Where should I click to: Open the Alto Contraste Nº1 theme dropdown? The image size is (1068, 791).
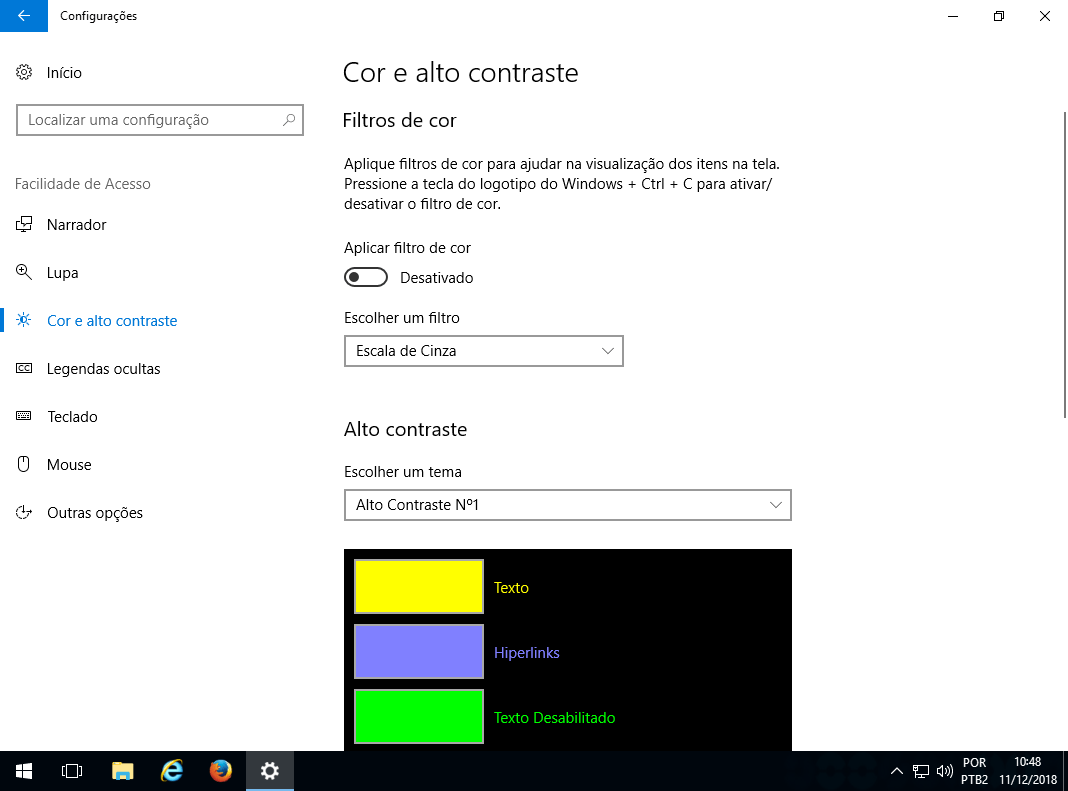pos(567,505)
